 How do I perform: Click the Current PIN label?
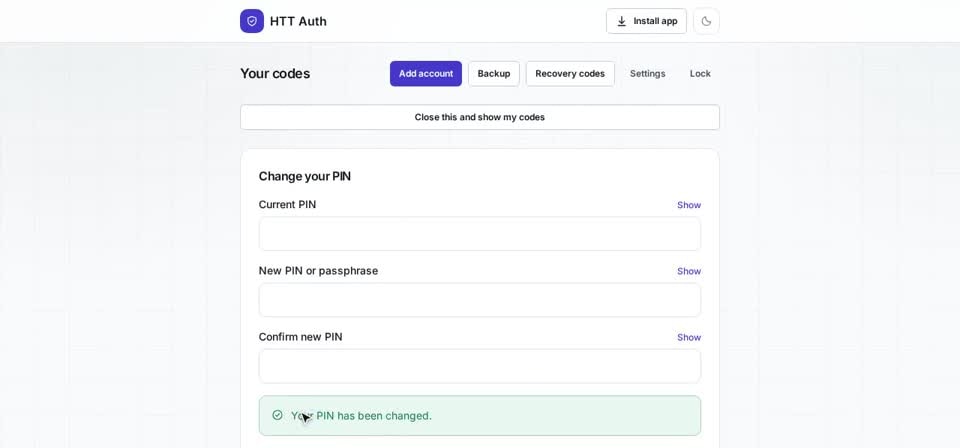[x=287, y=204]
